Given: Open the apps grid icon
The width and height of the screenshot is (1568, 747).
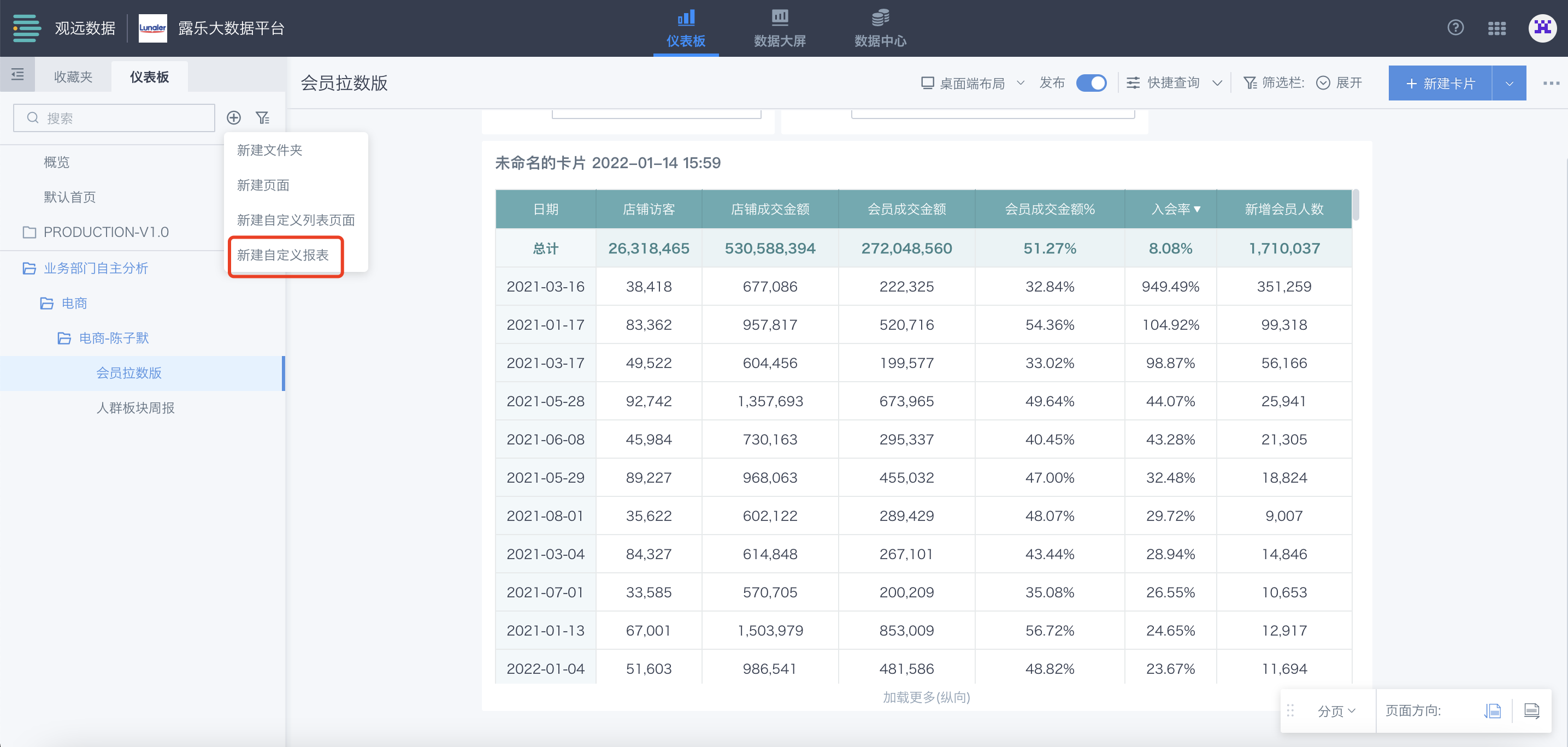Looking at the screenshot, I should point(1497,28).
